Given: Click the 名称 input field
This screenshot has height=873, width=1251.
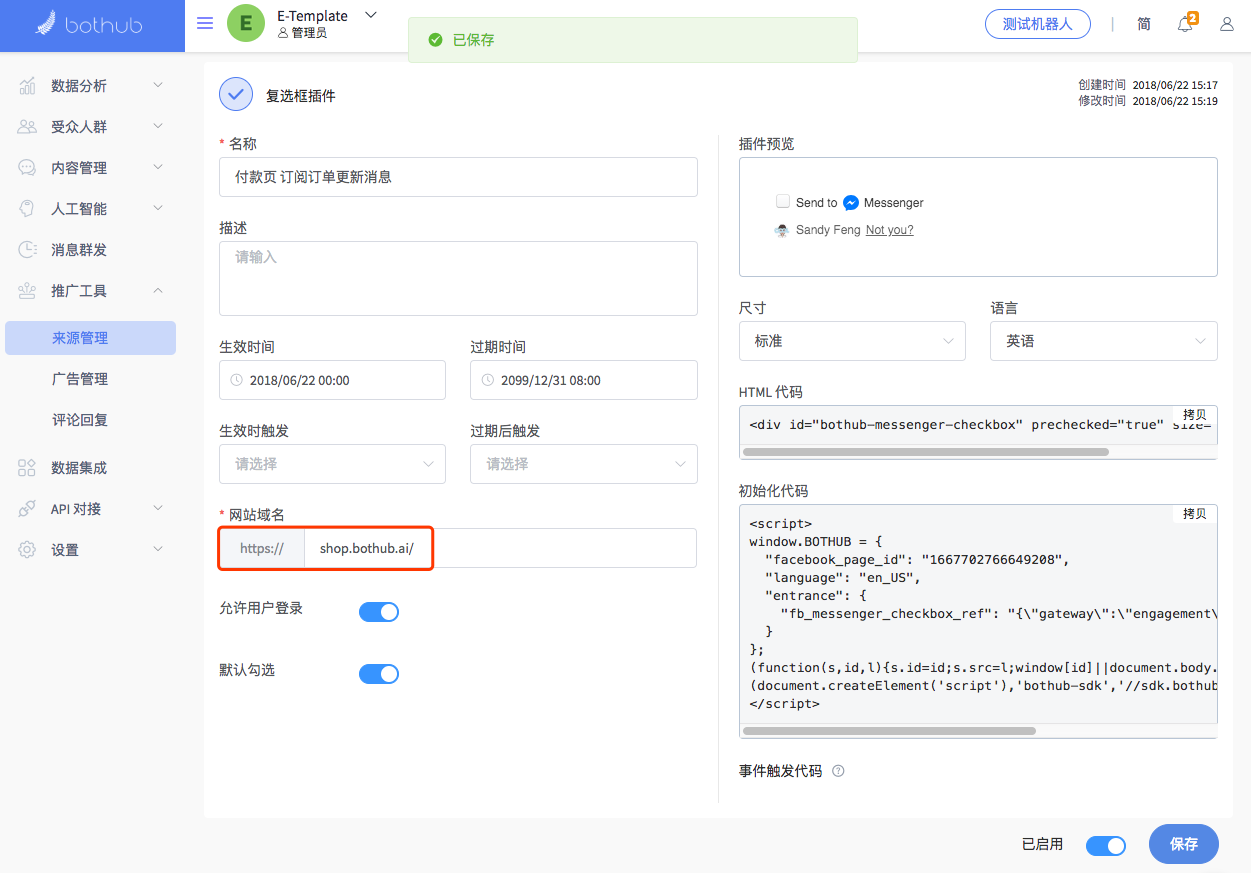Looking at the screenshot, I should tap(458, 177).
